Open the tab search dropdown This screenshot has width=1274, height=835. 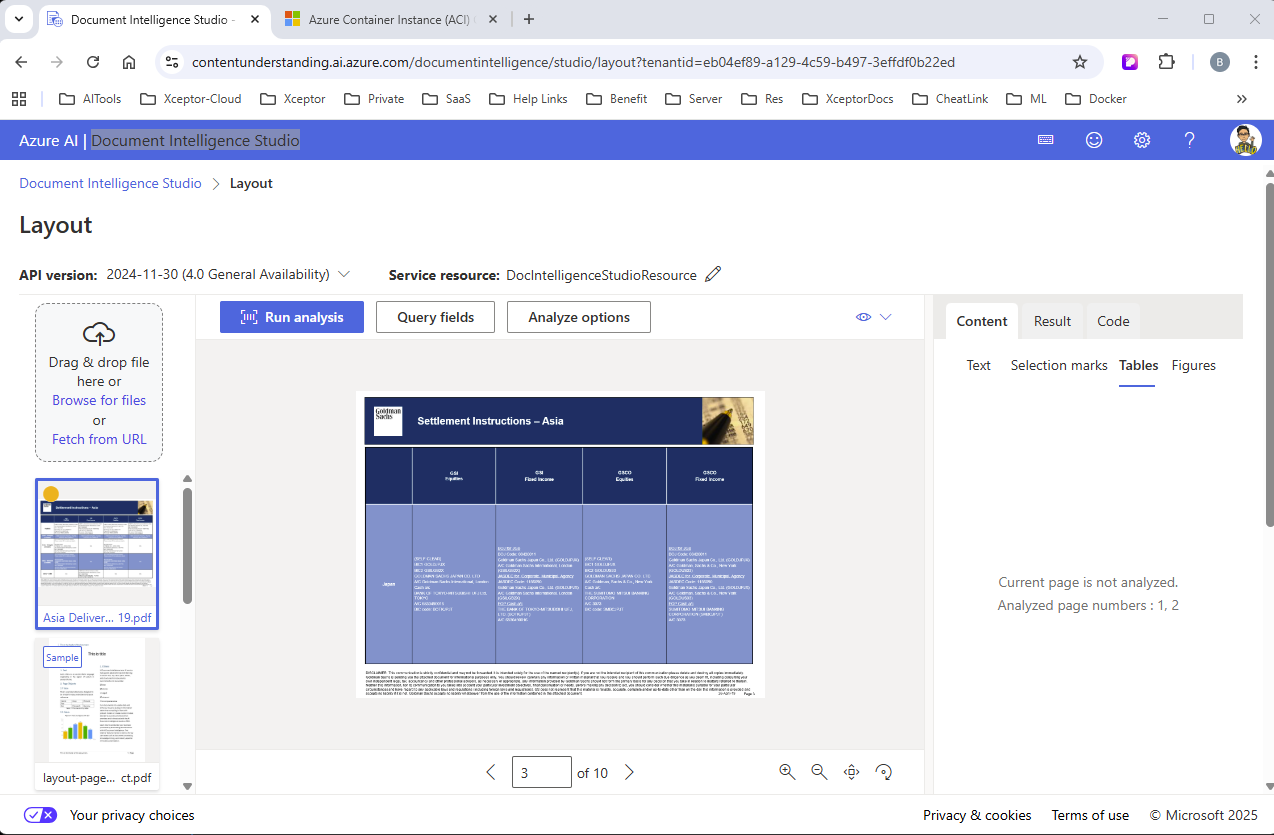coord(18,19)
